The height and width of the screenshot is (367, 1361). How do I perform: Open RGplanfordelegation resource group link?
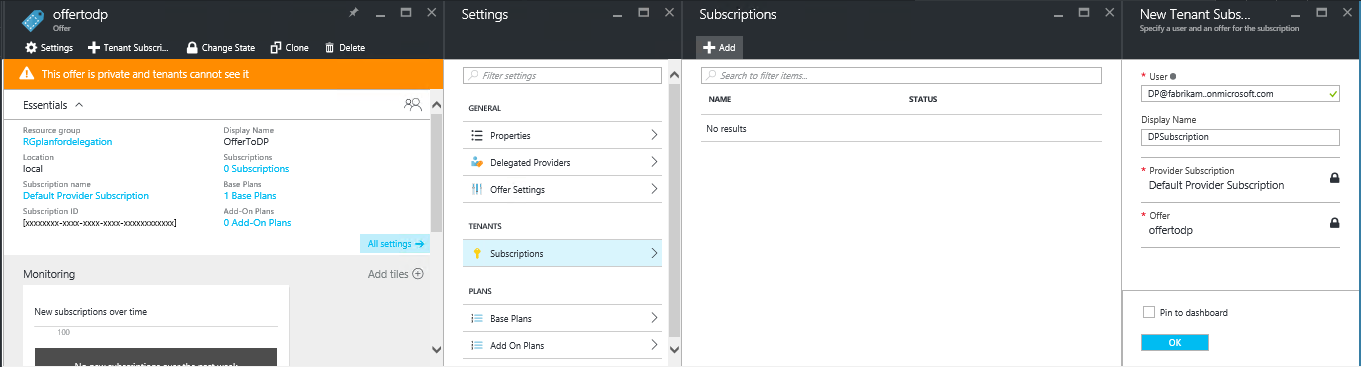[67, 141]
